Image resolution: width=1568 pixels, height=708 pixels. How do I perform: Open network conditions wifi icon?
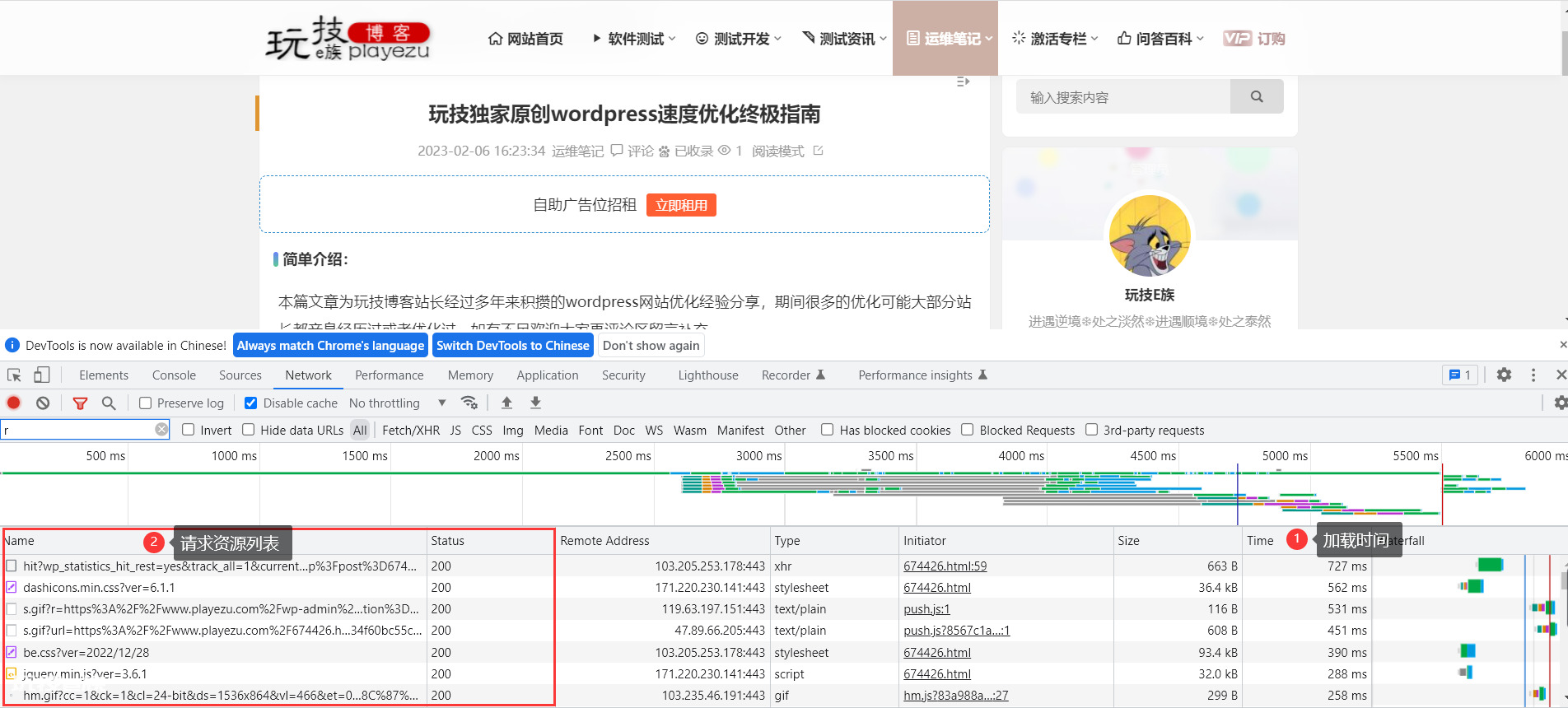pyautogui.click(x=469, y=403)
